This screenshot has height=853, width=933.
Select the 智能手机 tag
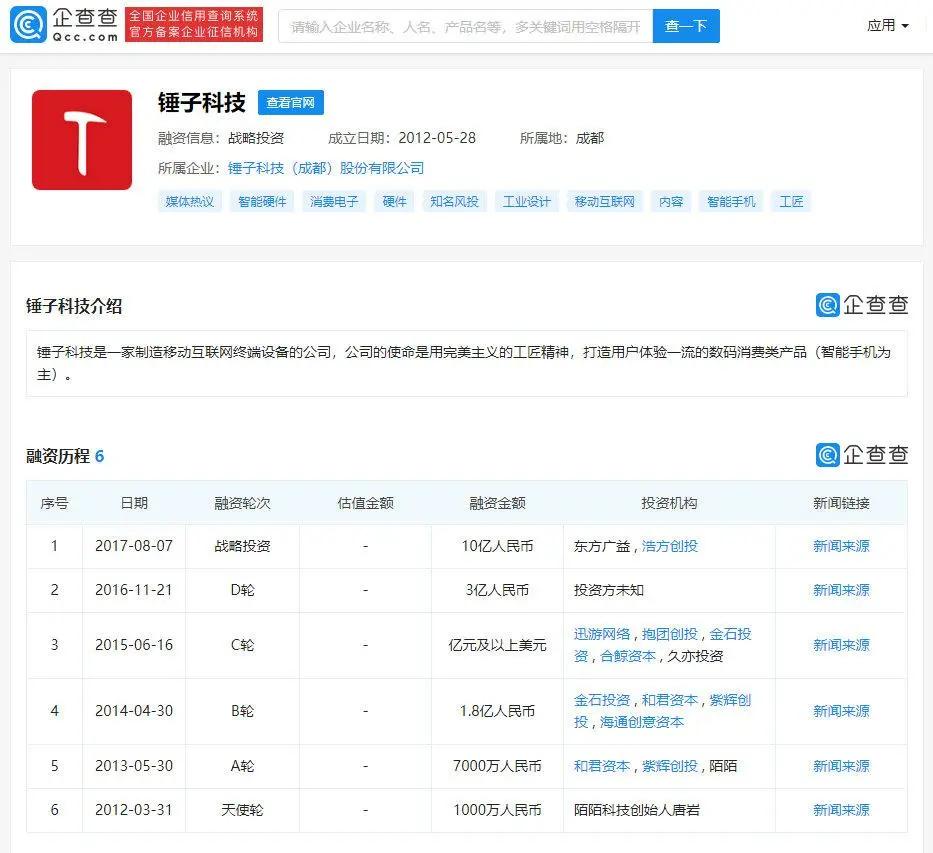tap(731, 201)
